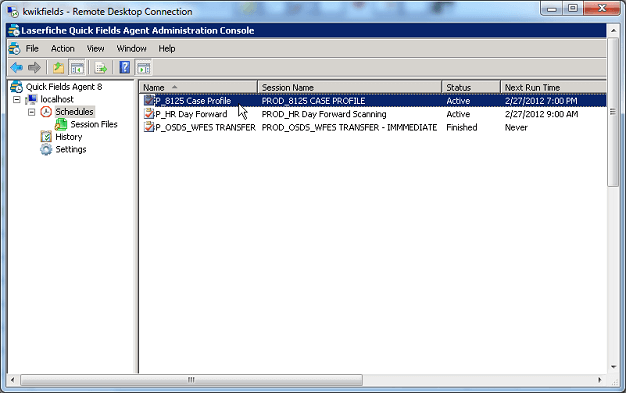The image size is (626, 393).
Task: Select Settings in the tree
Action: coord(71,149)
